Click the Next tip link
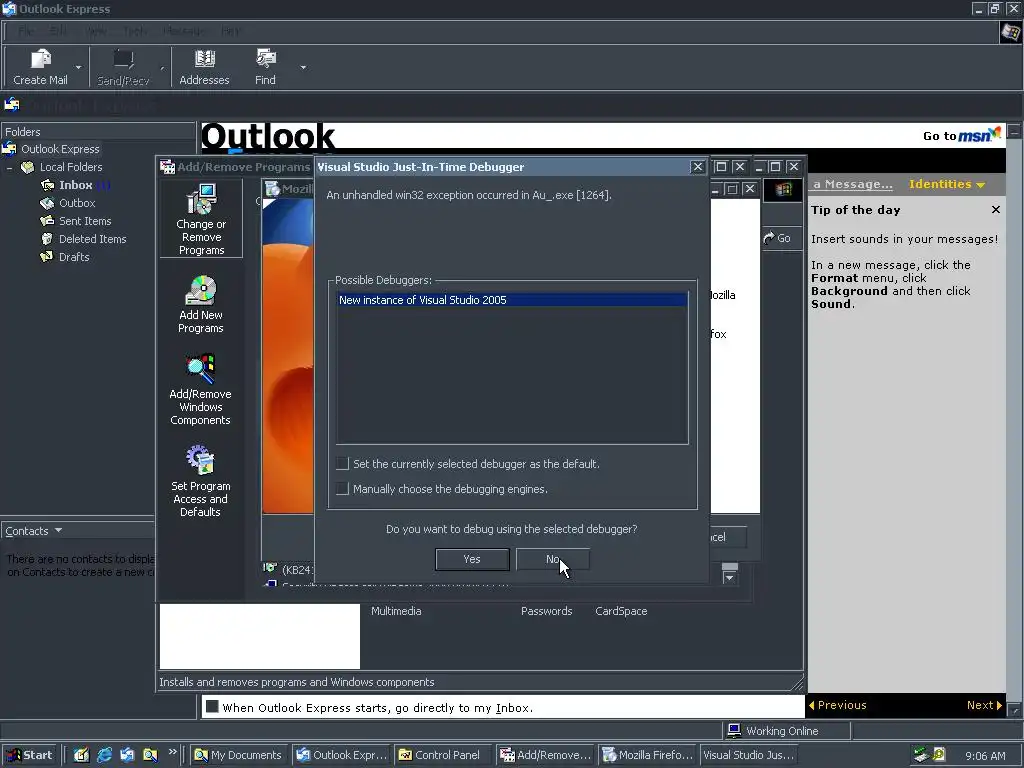This screenshot has height=768, width=1024. (984, 705)
